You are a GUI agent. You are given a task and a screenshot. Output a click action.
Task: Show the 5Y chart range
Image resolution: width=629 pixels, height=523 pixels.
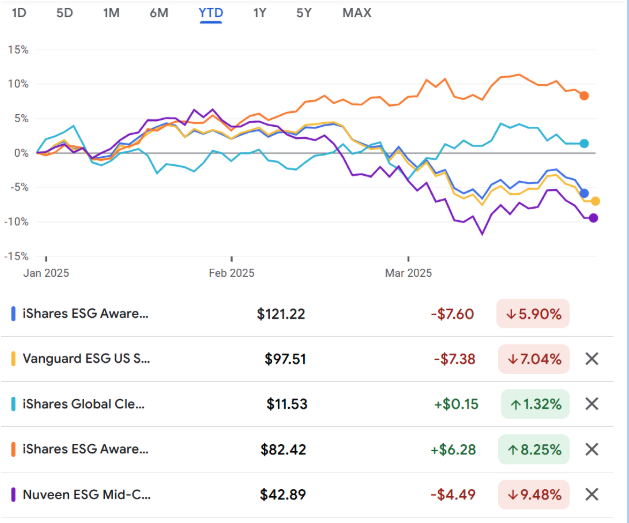pyautogui.click(x=304, y=13)
